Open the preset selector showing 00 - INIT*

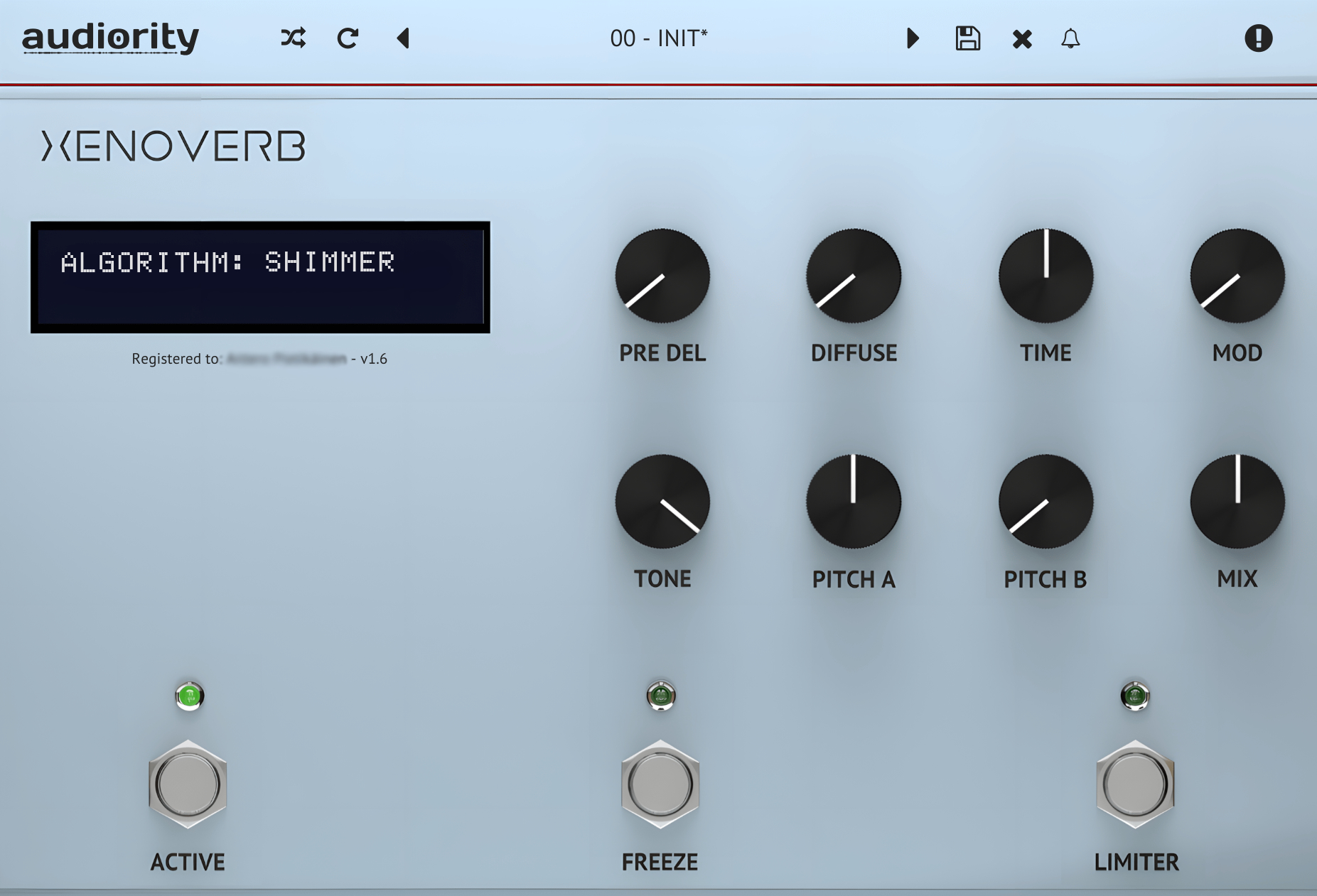point(658,38)
